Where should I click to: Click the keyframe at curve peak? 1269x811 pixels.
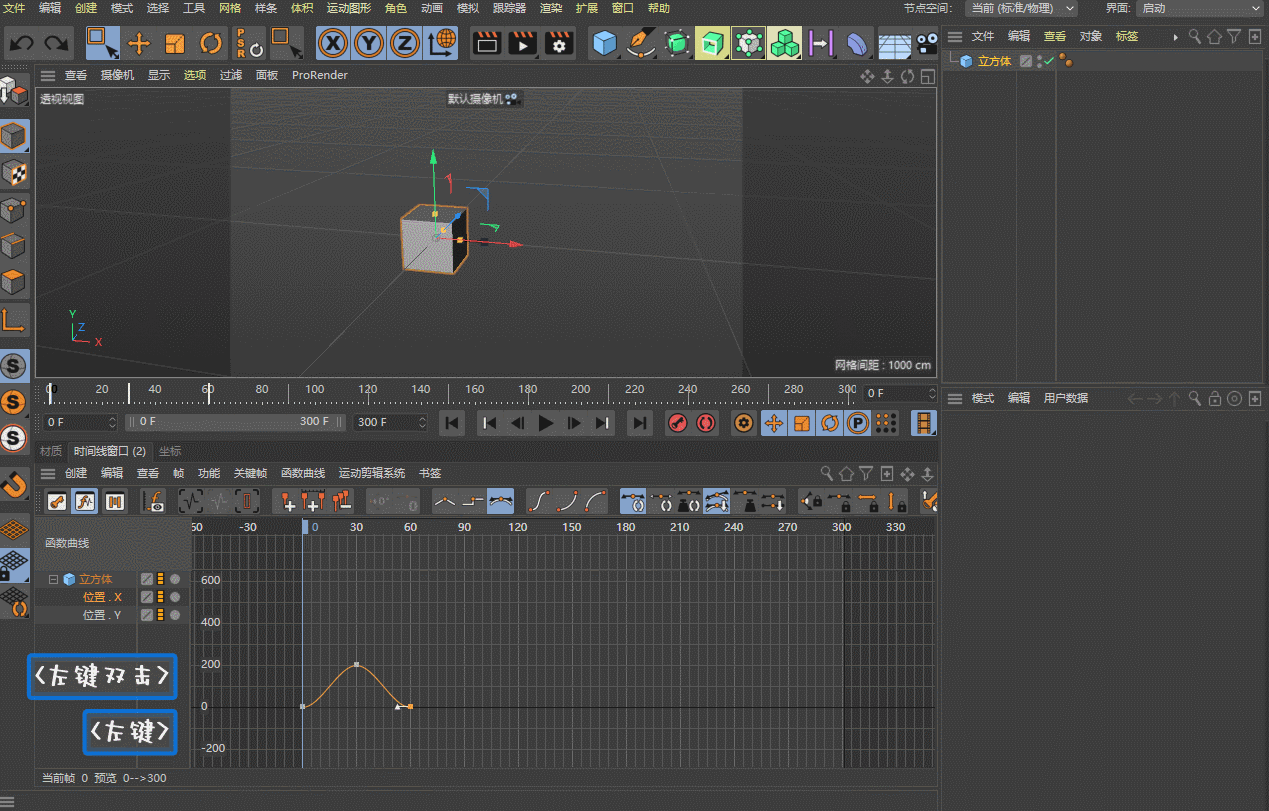coord(357,664)
